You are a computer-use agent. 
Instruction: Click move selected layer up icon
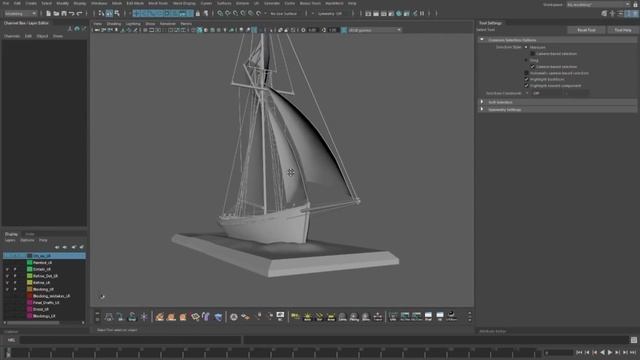(x=57, y=247)
